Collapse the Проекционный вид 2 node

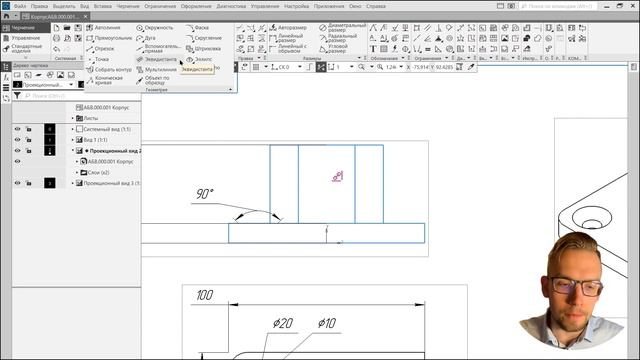(73, 151)
